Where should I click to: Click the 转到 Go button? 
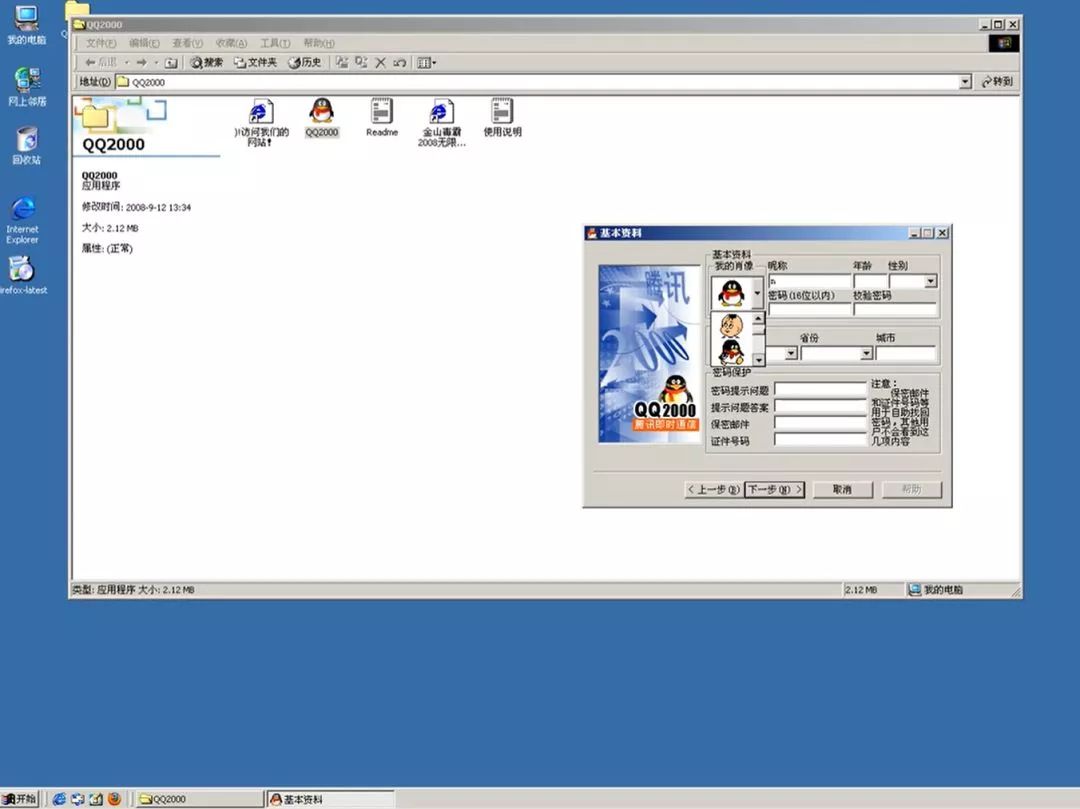[x=997, y=81]
